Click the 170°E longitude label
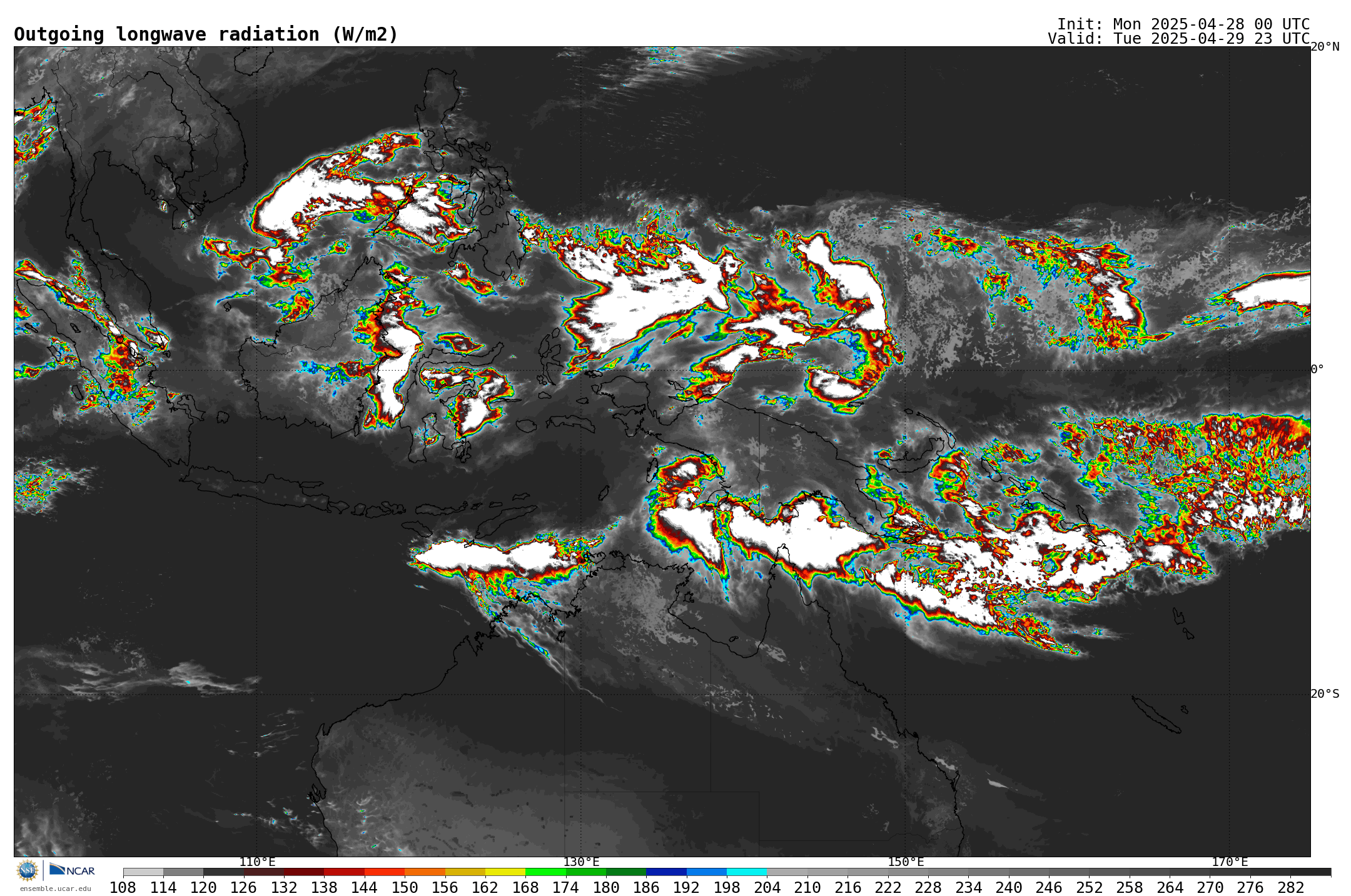This screenshot has height=896, width=1351. [1230, 862]
